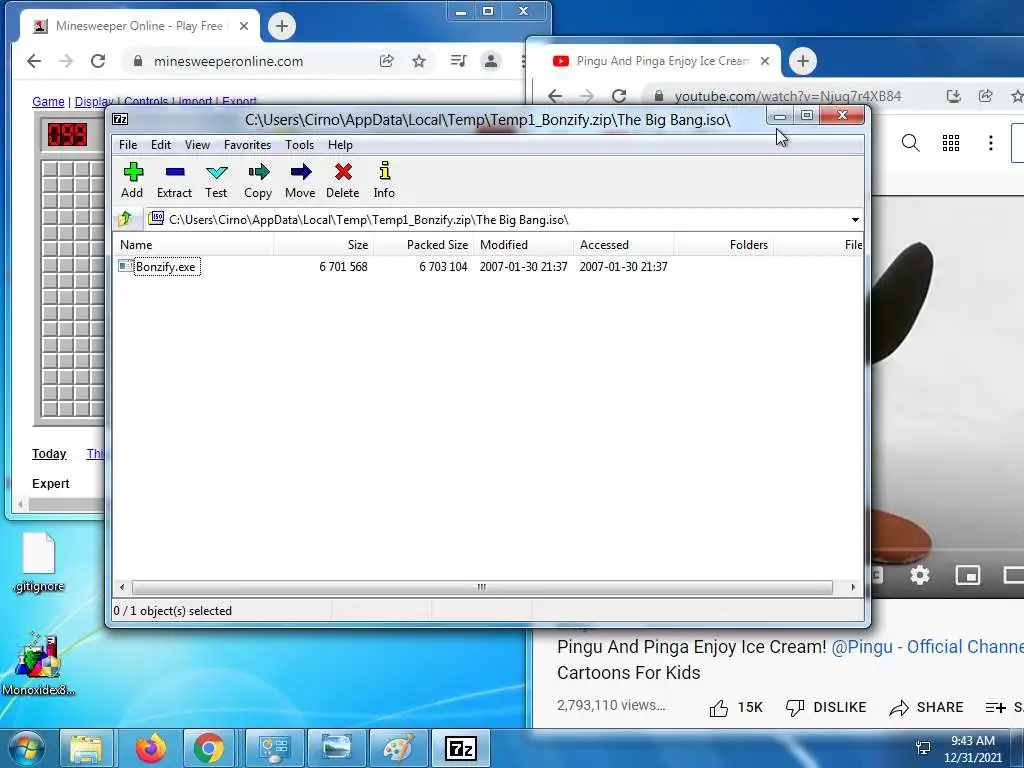
Task: Click the Game link on Minesweeper page
Action: click(x=48, y=102)
